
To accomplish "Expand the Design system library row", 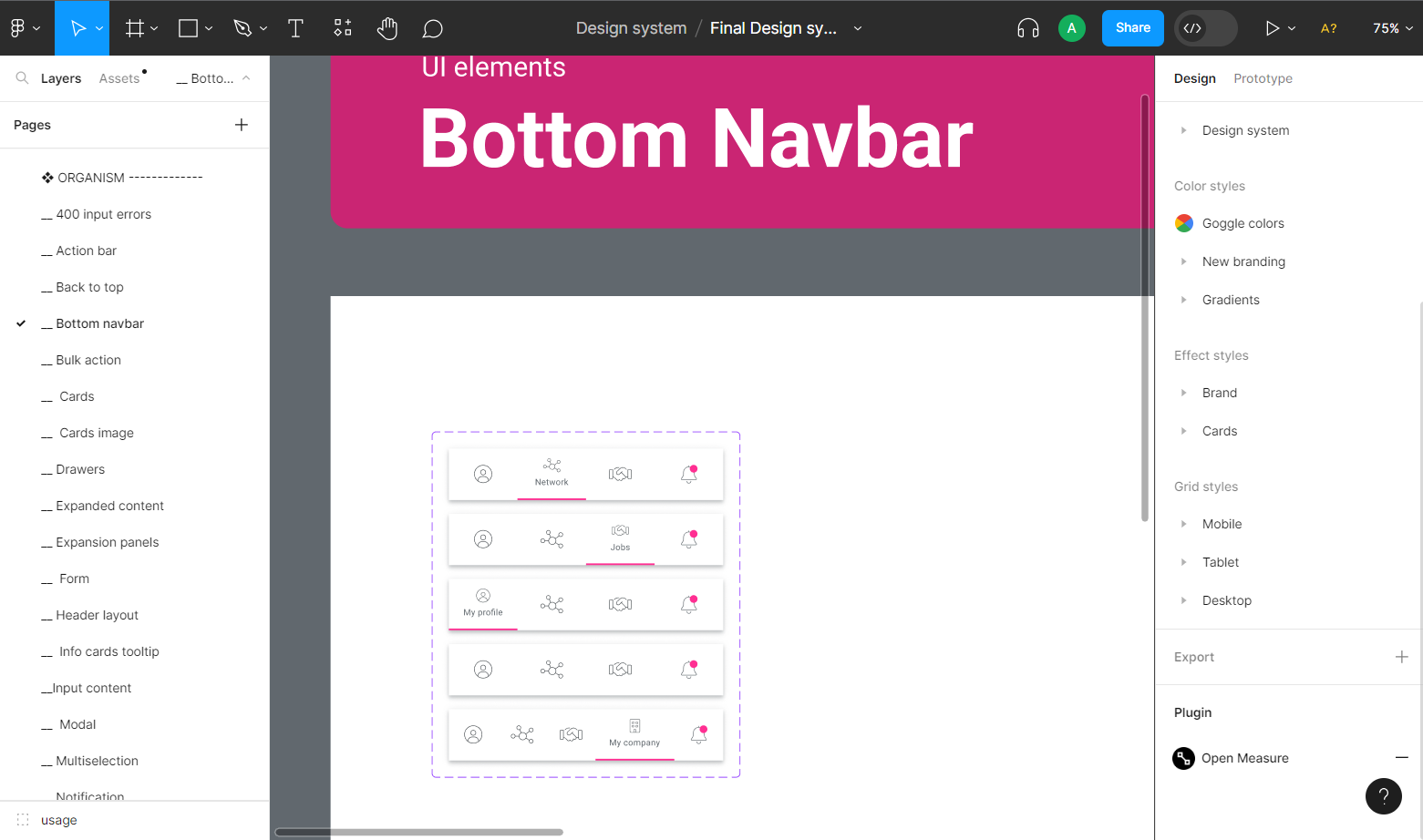I will (x=1183, y=130).
